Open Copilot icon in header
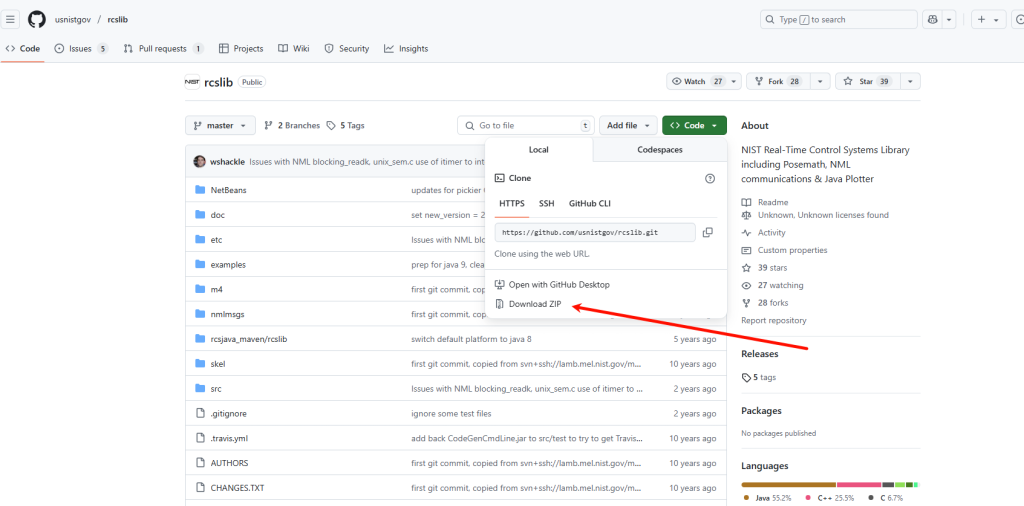The height and width of the screenshot is (506, 1024). pos(932,20)
